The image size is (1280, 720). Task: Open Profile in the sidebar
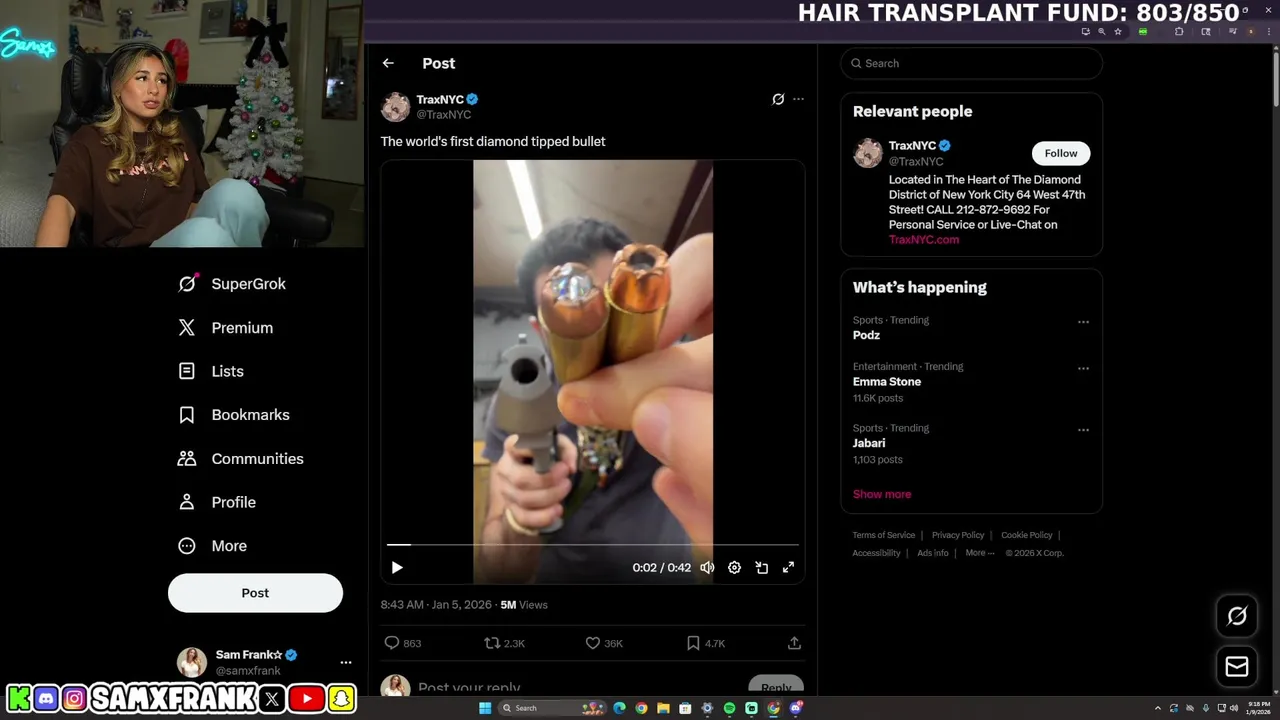[217, 502]
